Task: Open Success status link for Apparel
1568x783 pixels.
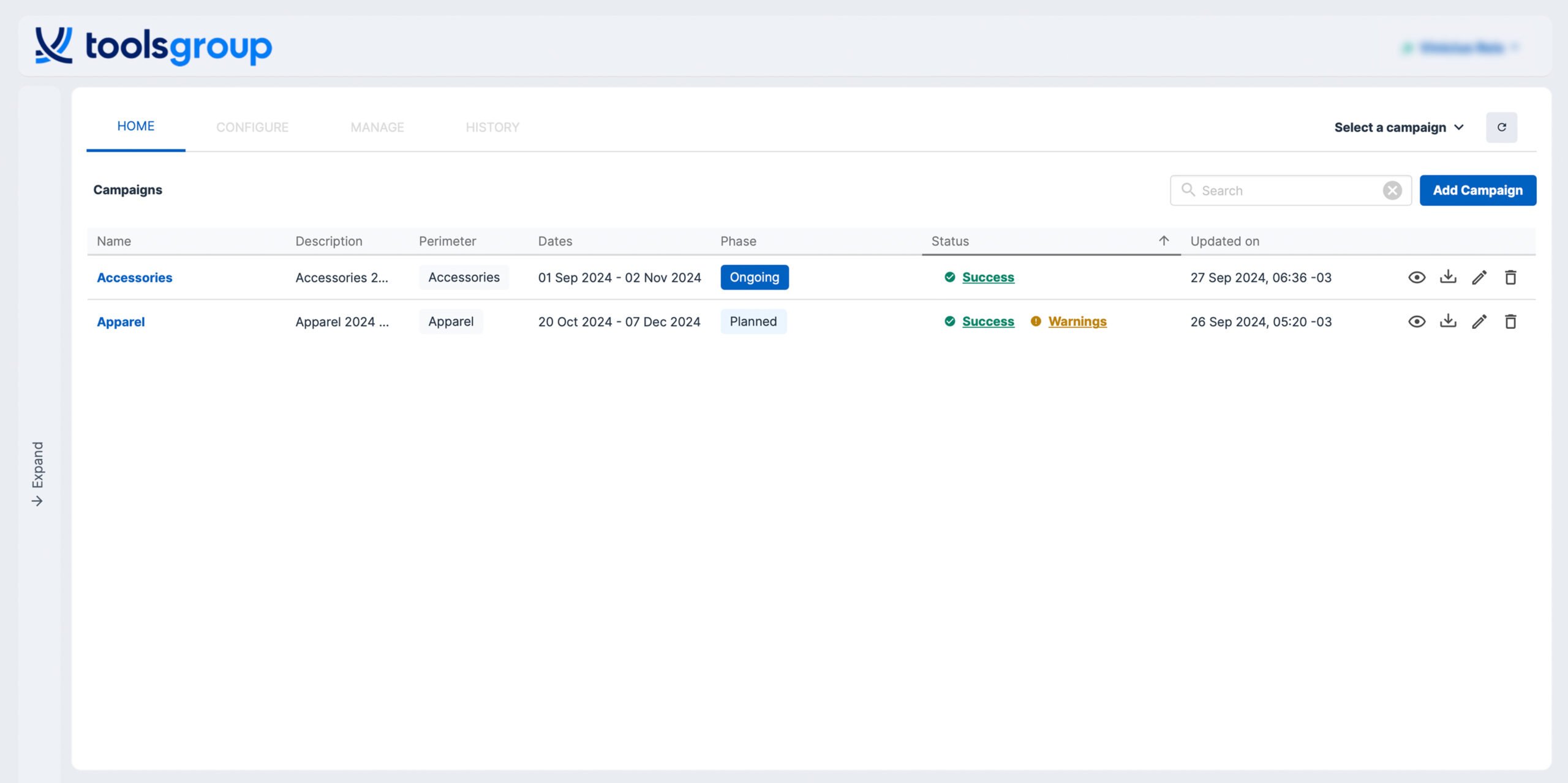Action: tap(988, 321)
